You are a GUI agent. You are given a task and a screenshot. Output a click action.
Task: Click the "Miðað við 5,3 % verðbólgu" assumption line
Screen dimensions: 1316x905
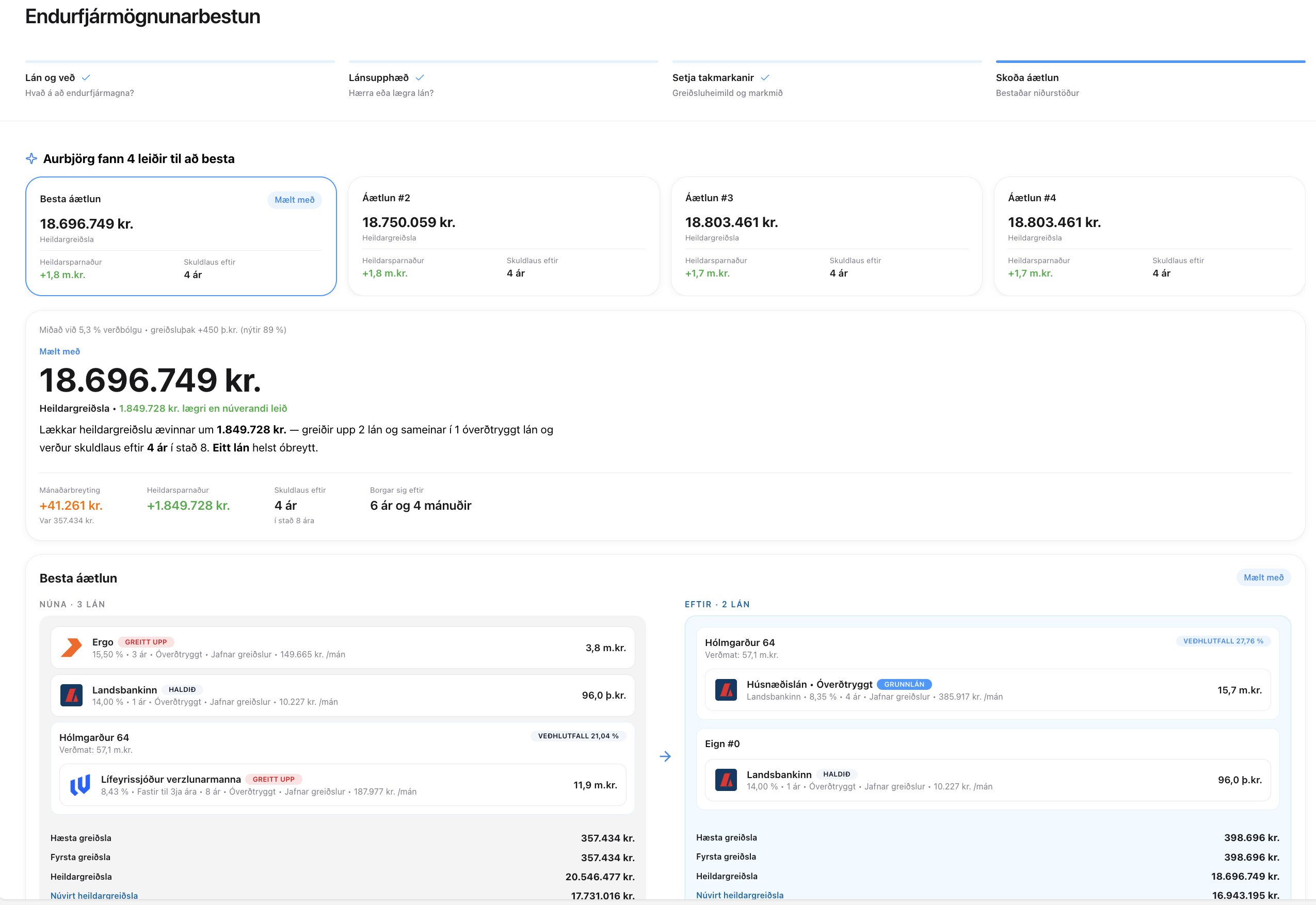point(163,330)
